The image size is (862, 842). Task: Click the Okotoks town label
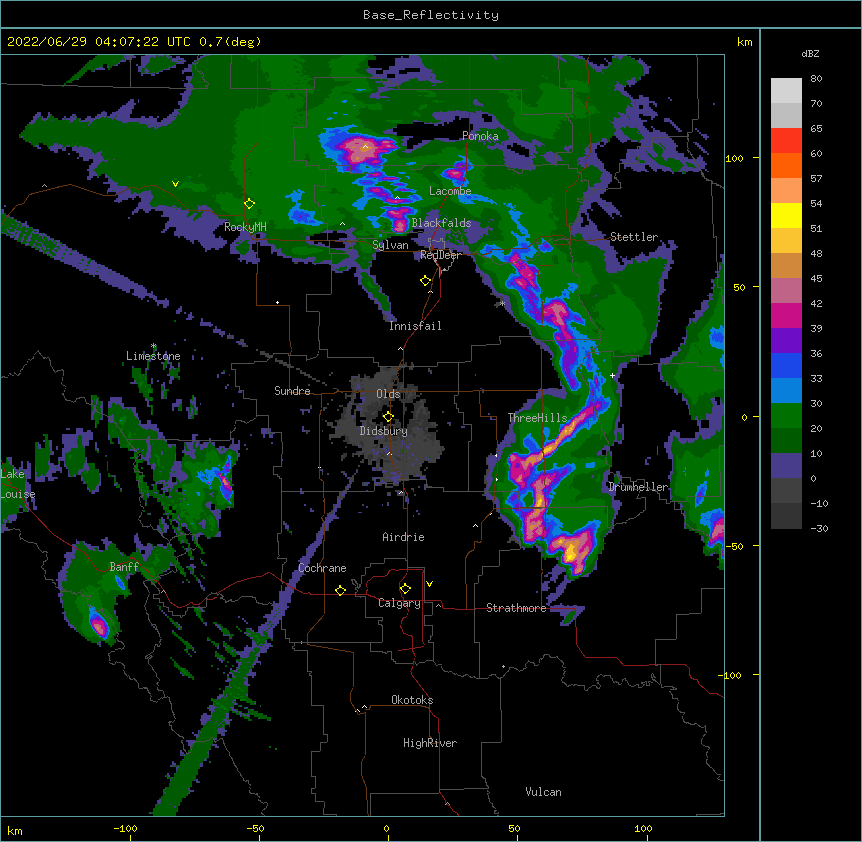412,700
